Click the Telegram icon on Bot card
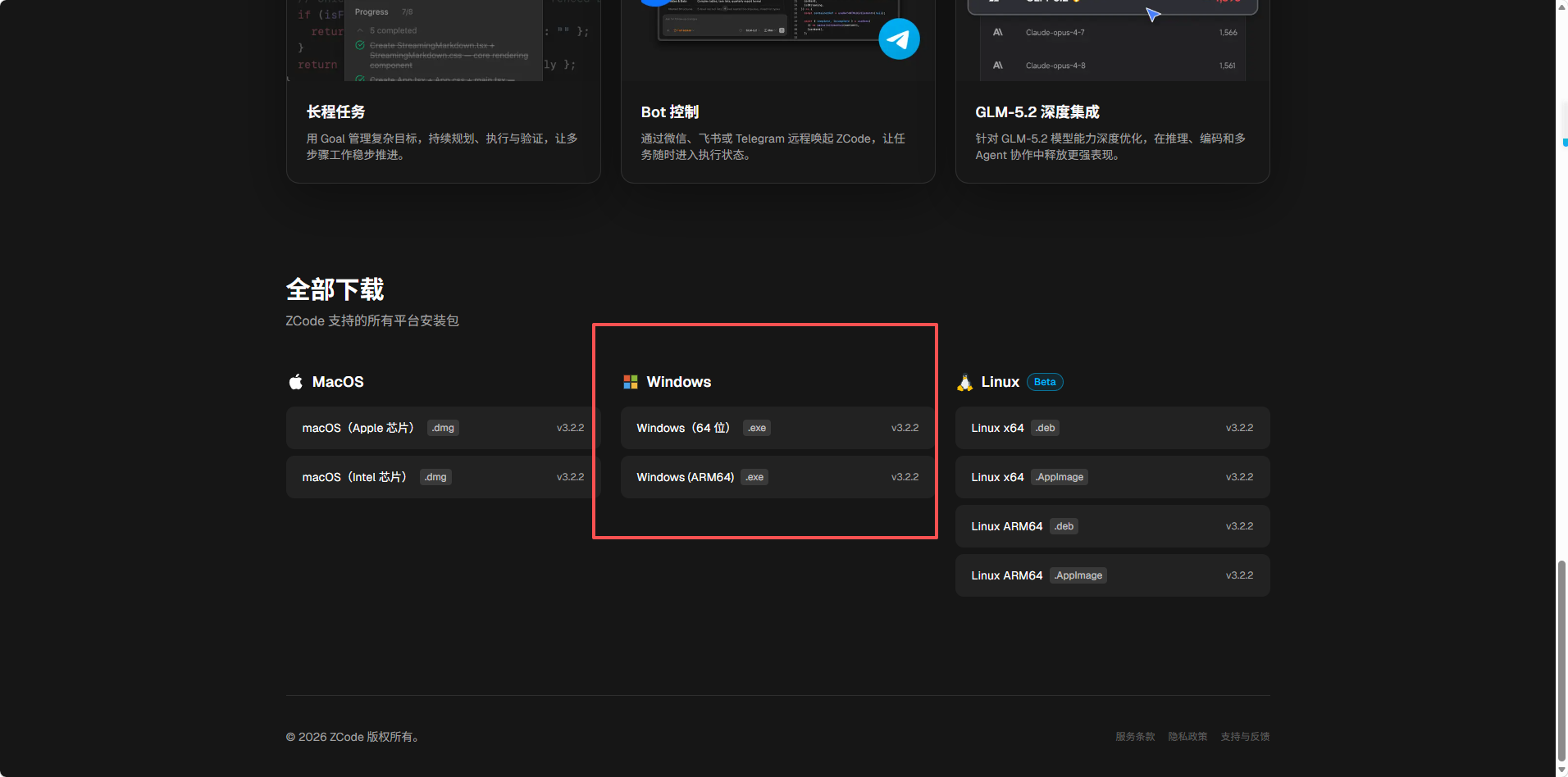This screenshot has height=777, width=1568. [899, 39]
